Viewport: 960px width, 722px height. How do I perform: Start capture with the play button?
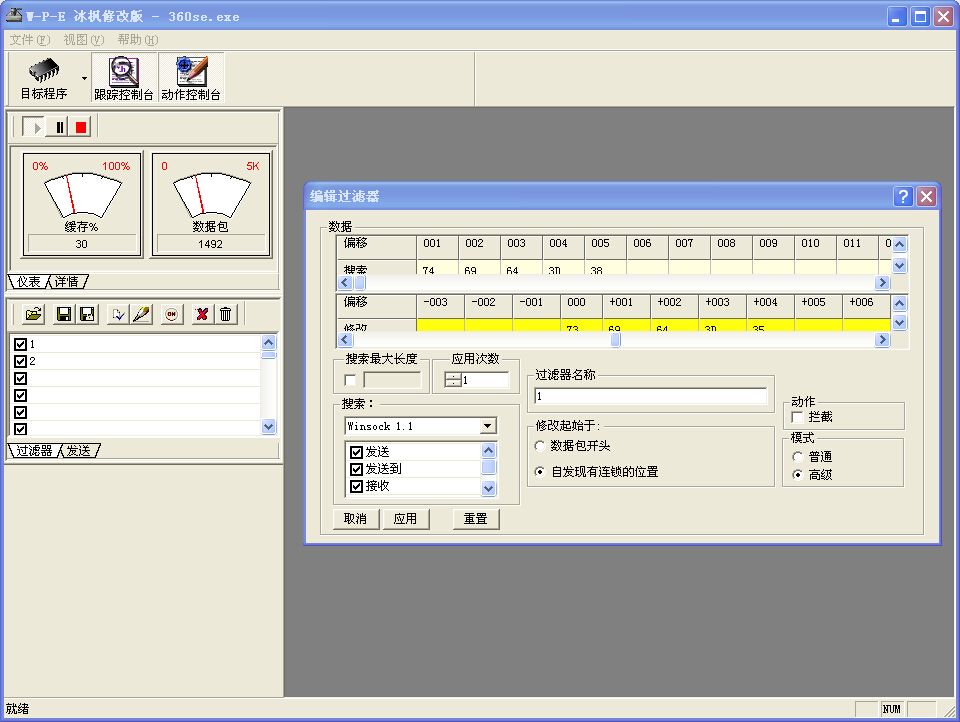[33, 127]
